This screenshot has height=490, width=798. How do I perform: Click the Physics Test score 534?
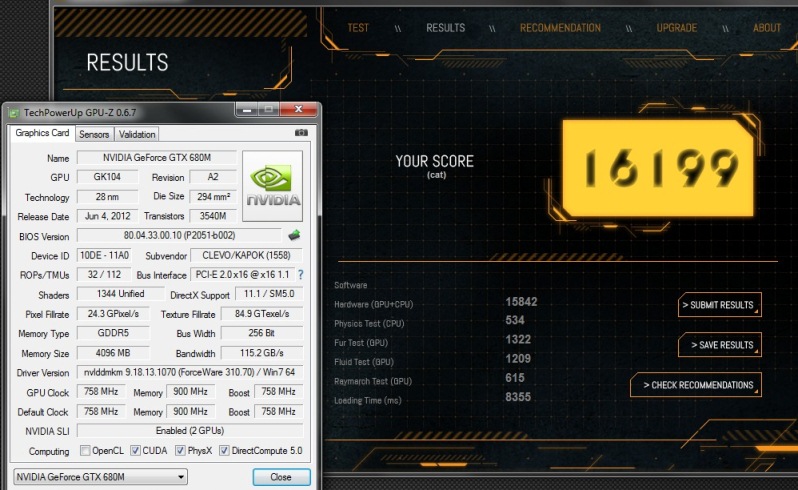515,321
